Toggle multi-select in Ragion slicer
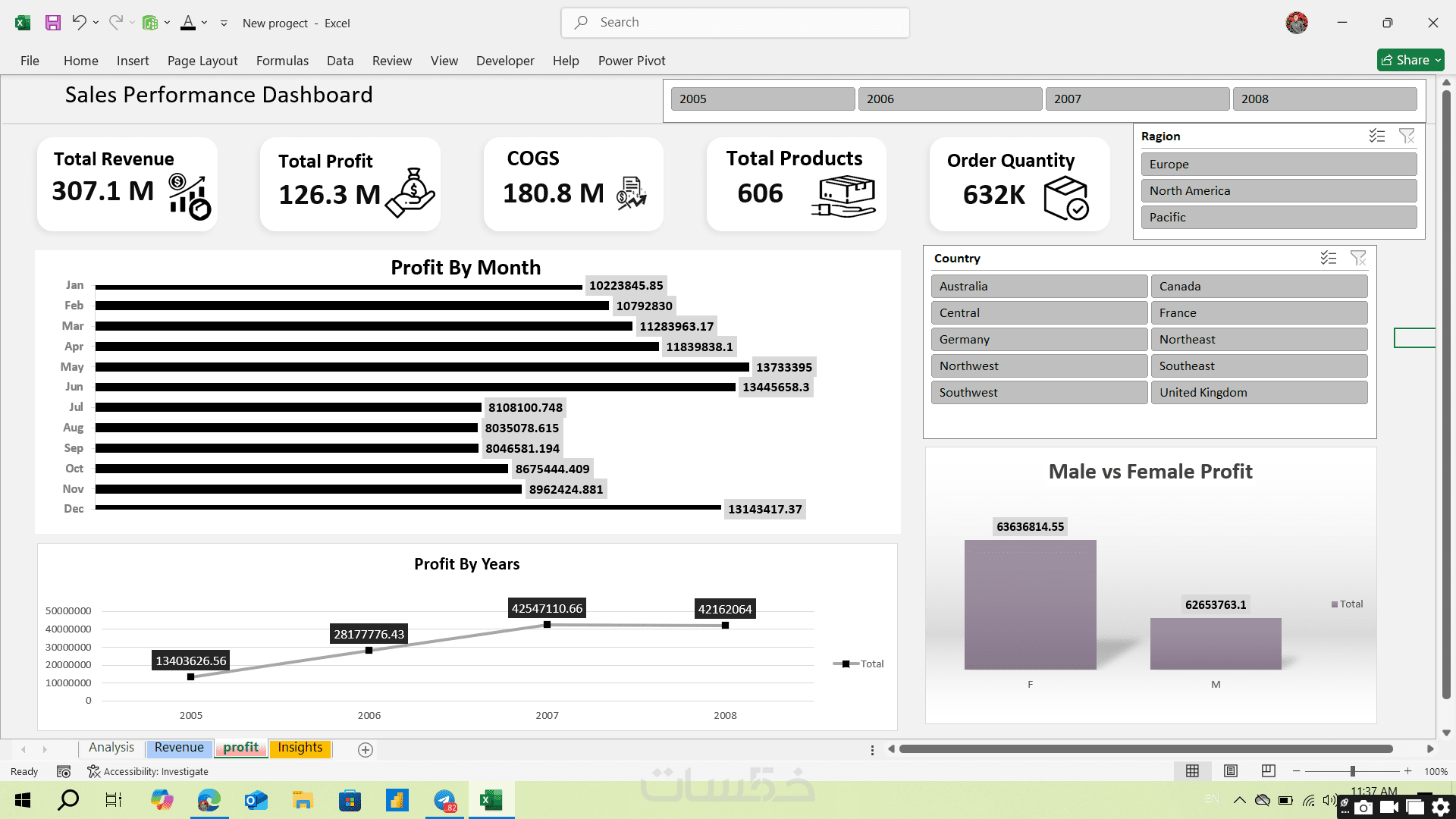This screenshot has width=1456, height=819. click(x=1377, y=136)
